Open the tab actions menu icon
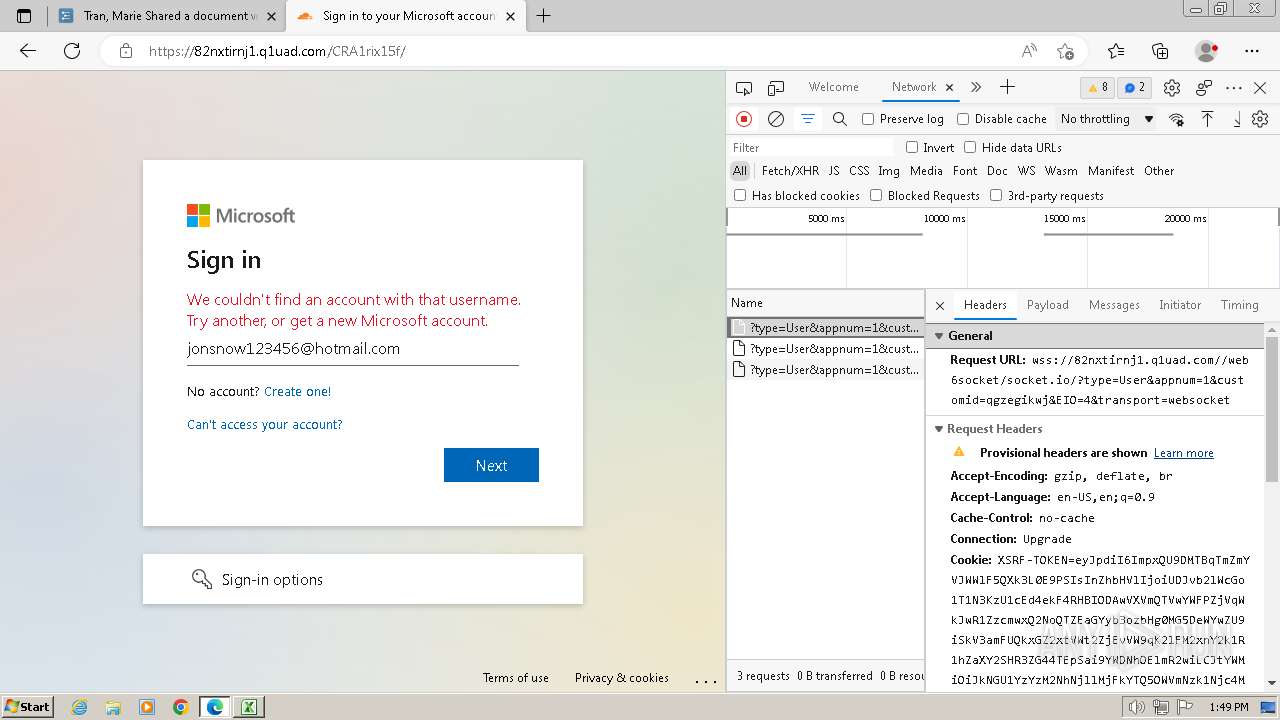 click(25, 16)
